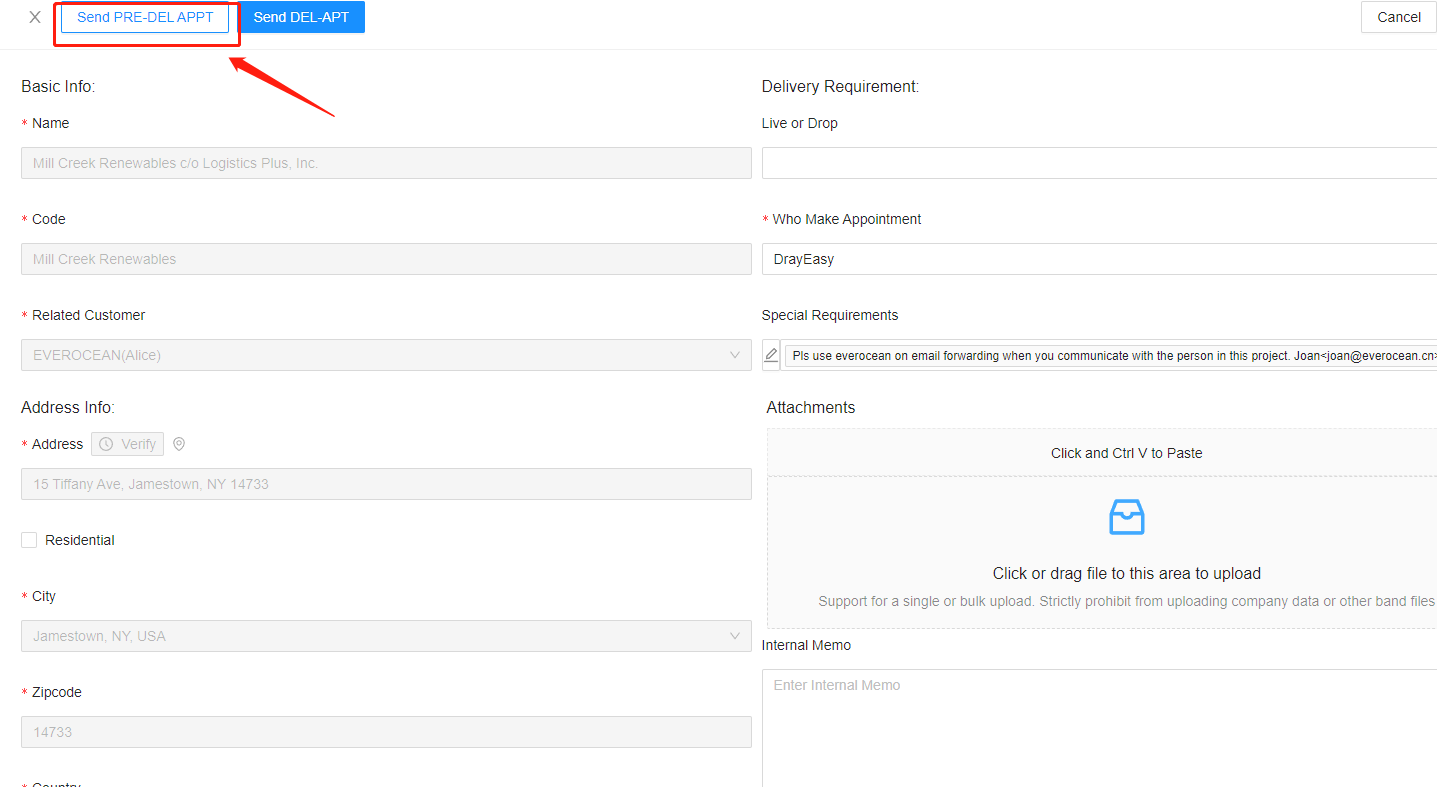1437x787 pixels.
Task: Click the Address field with Tiffany Ave
Action: pyautogui.click(x=386, y=484)
